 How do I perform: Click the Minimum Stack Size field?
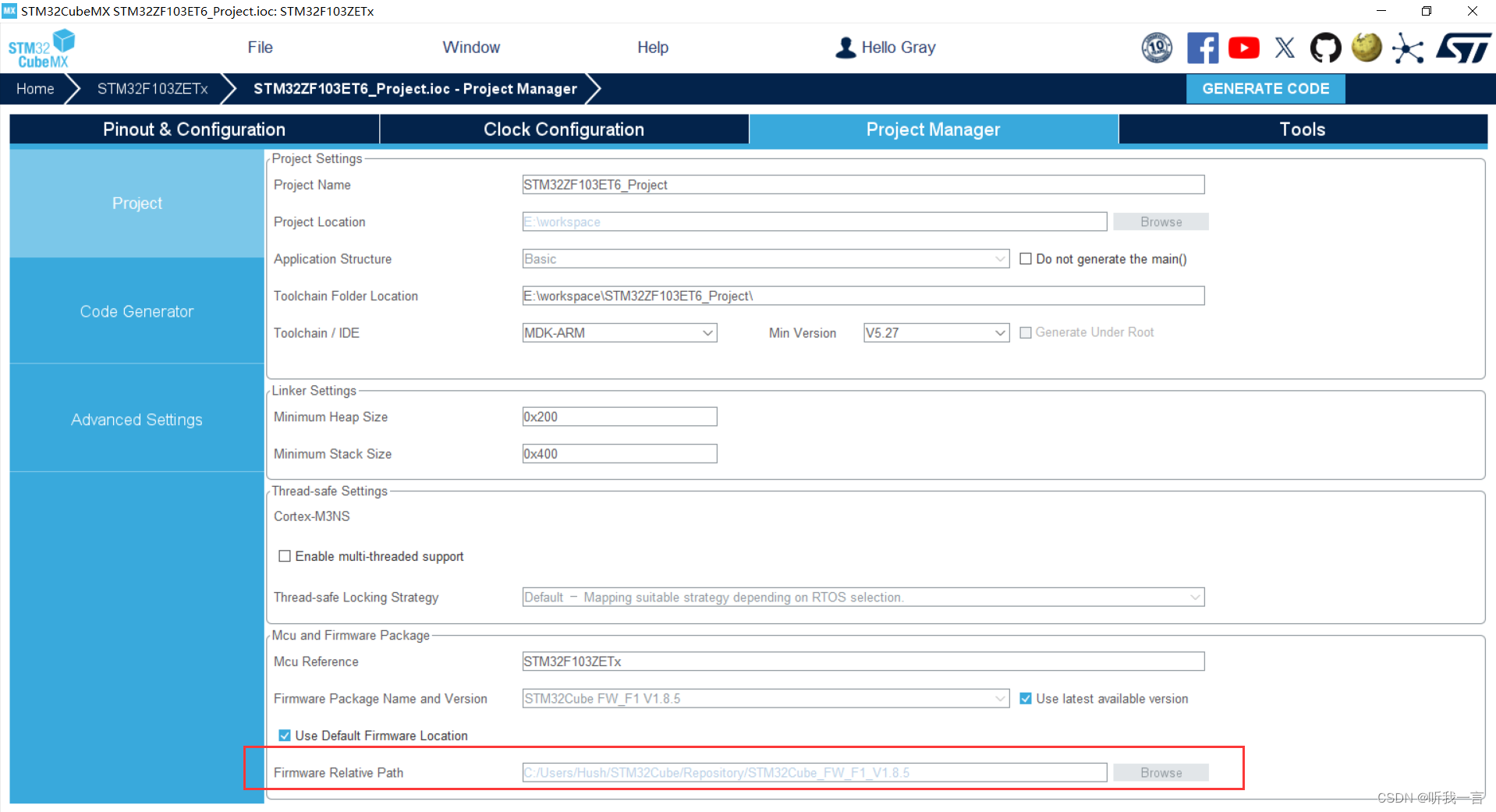point(620,454)
